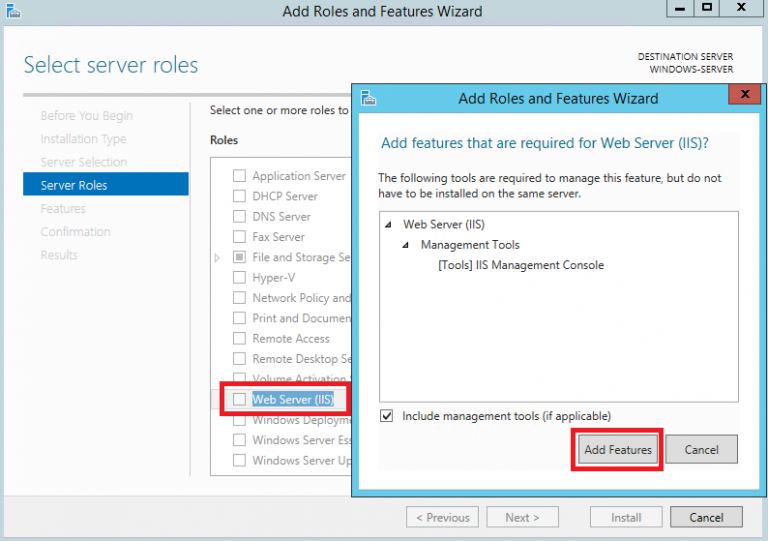Image resolution: width=768 pixels, height=541 pixels.
Task: Collapse the Web Server (IIS) tree node
Action: click(388, 225)
